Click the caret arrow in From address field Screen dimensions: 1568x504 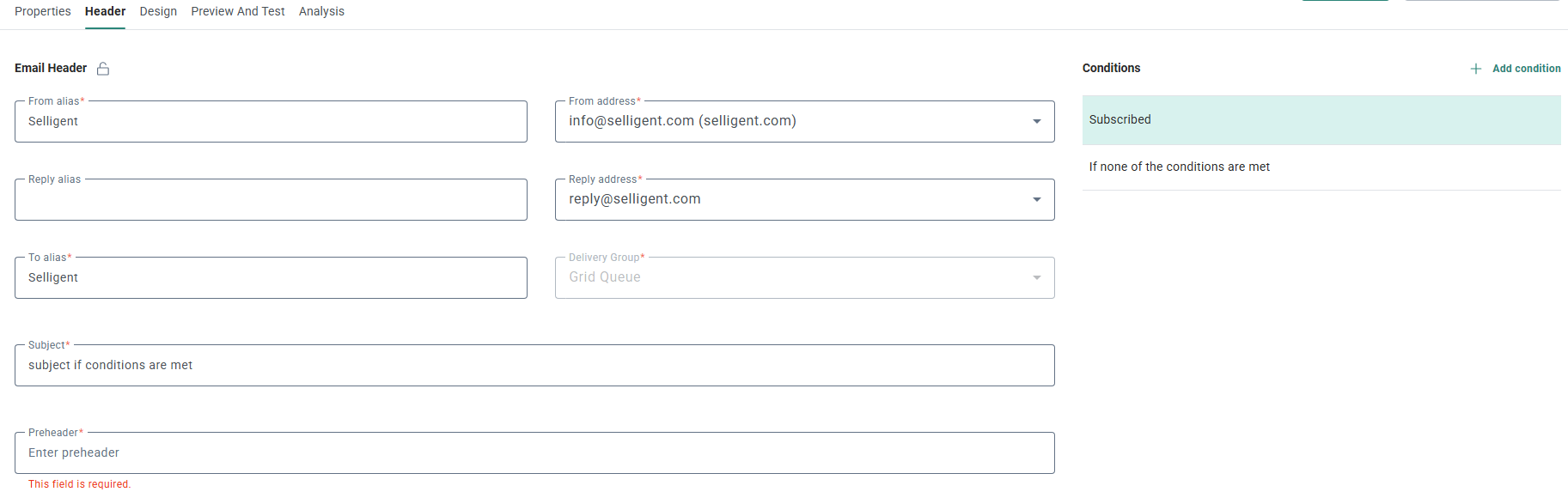click(x=1037, y=121)
